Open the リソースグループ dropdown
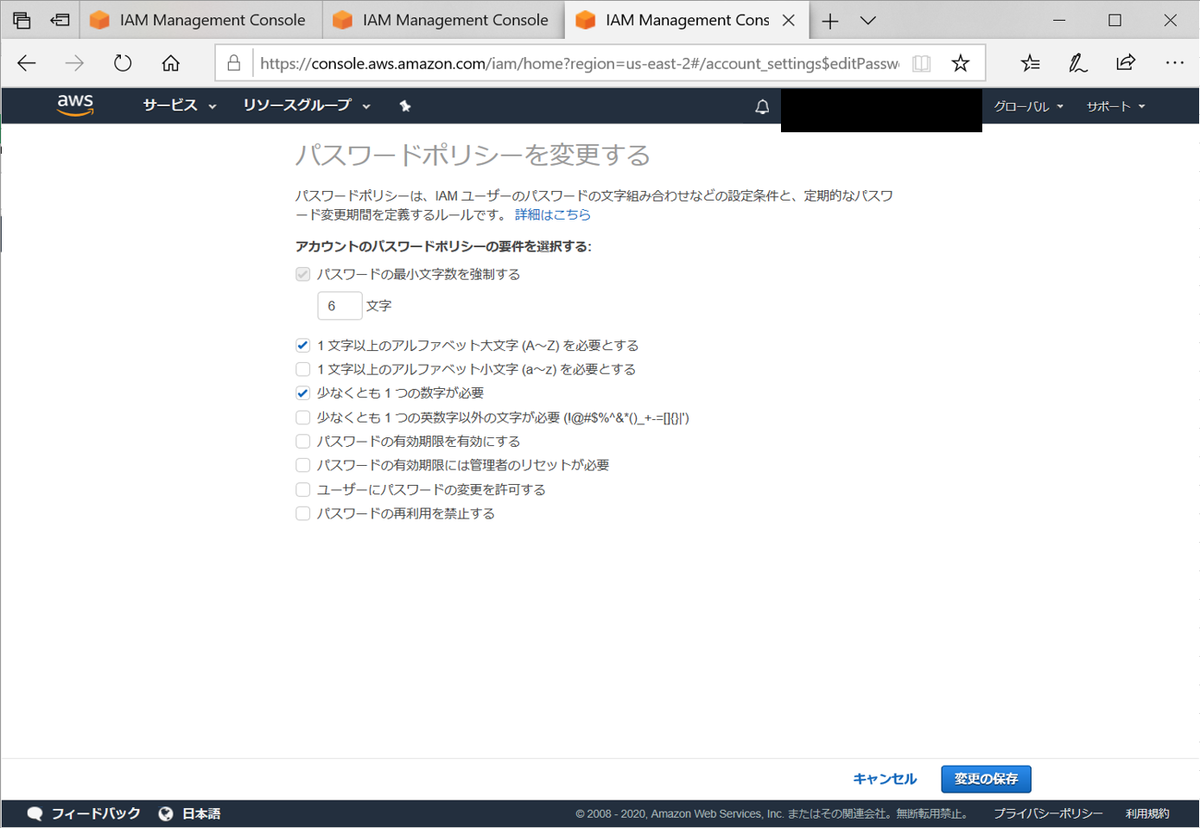This screenshot has width=1200, height=828. click(297, 105)
